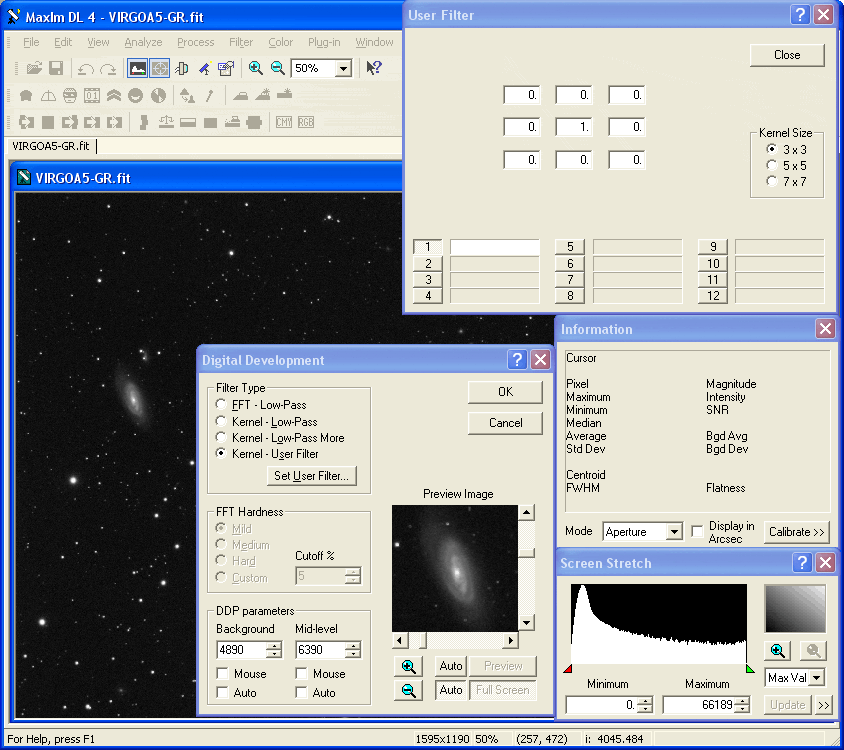Open the Analyze menu
This screenshot has width=844, height=750.
(143, 42)
